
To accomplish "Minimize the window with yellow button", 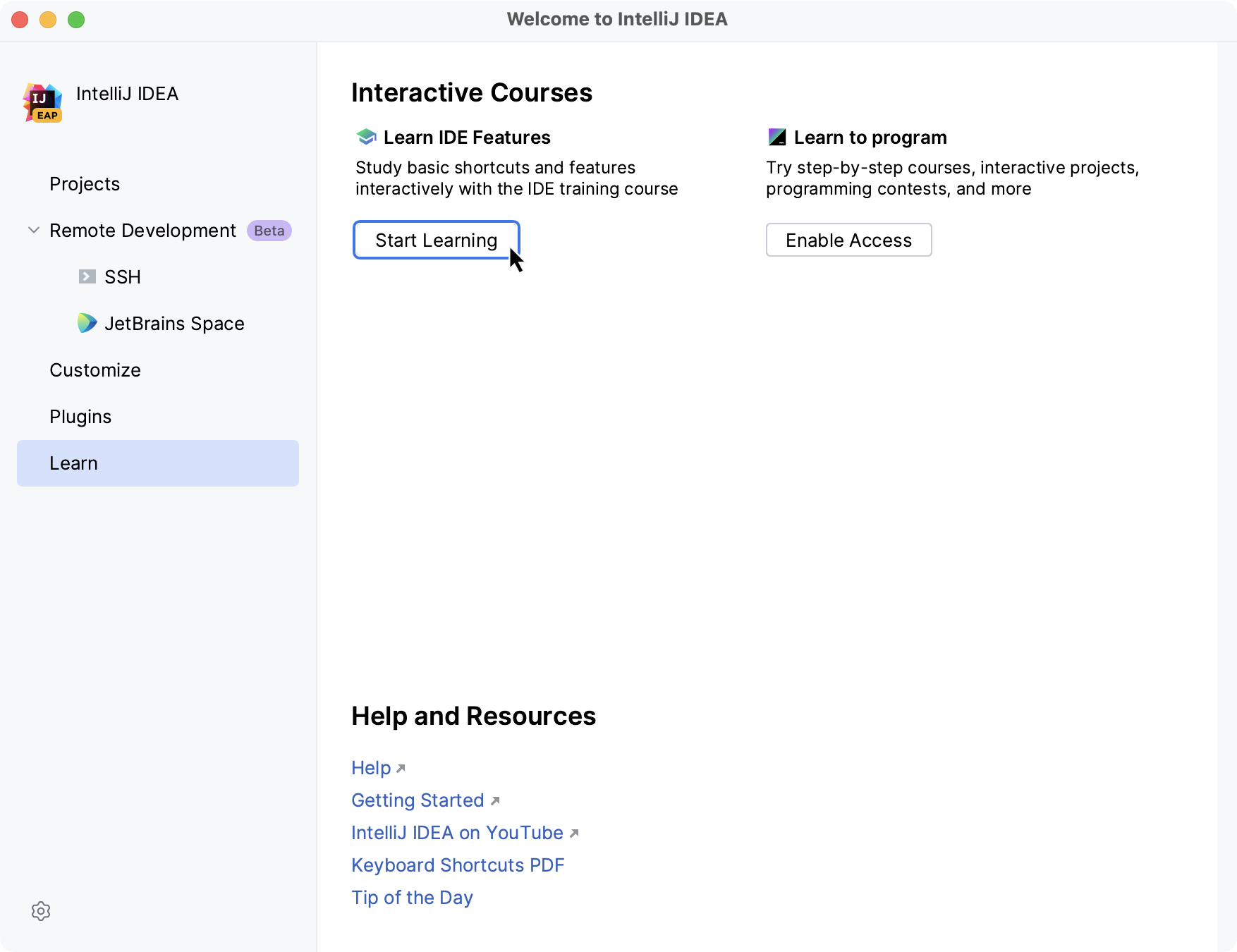I will click(48, 20).
